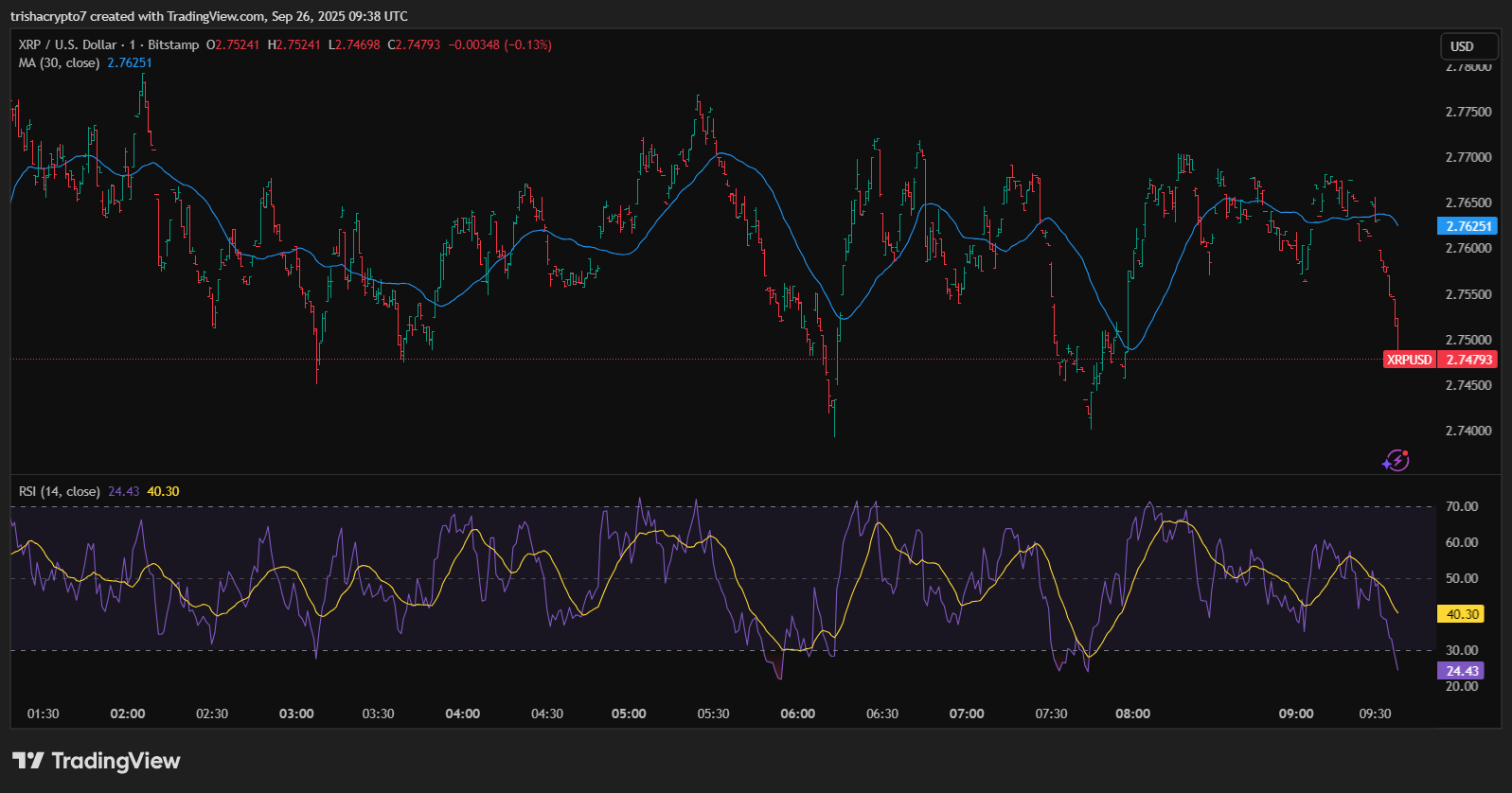Click the blue 2.76251 MA price tag

pos(1468,226)
